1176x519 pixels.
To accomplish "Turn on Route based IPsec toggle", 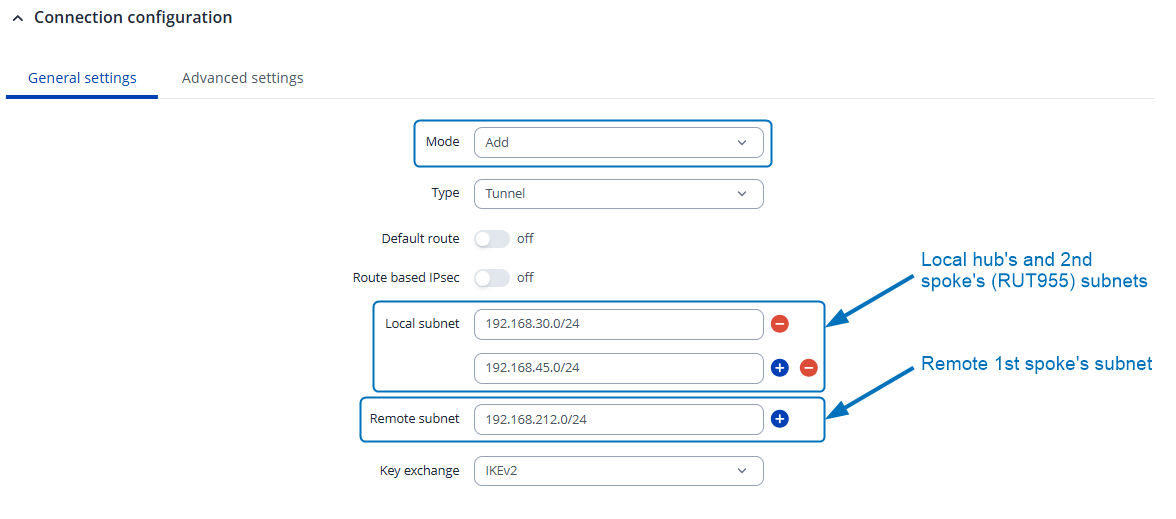I will (491, 278).
